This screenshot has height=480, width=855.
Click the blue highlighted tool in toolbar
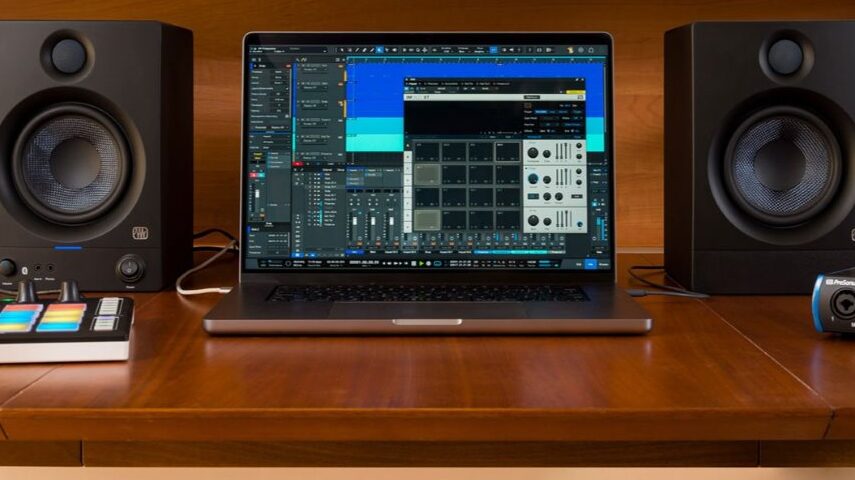pyautogui.click(x=380, y=50)
